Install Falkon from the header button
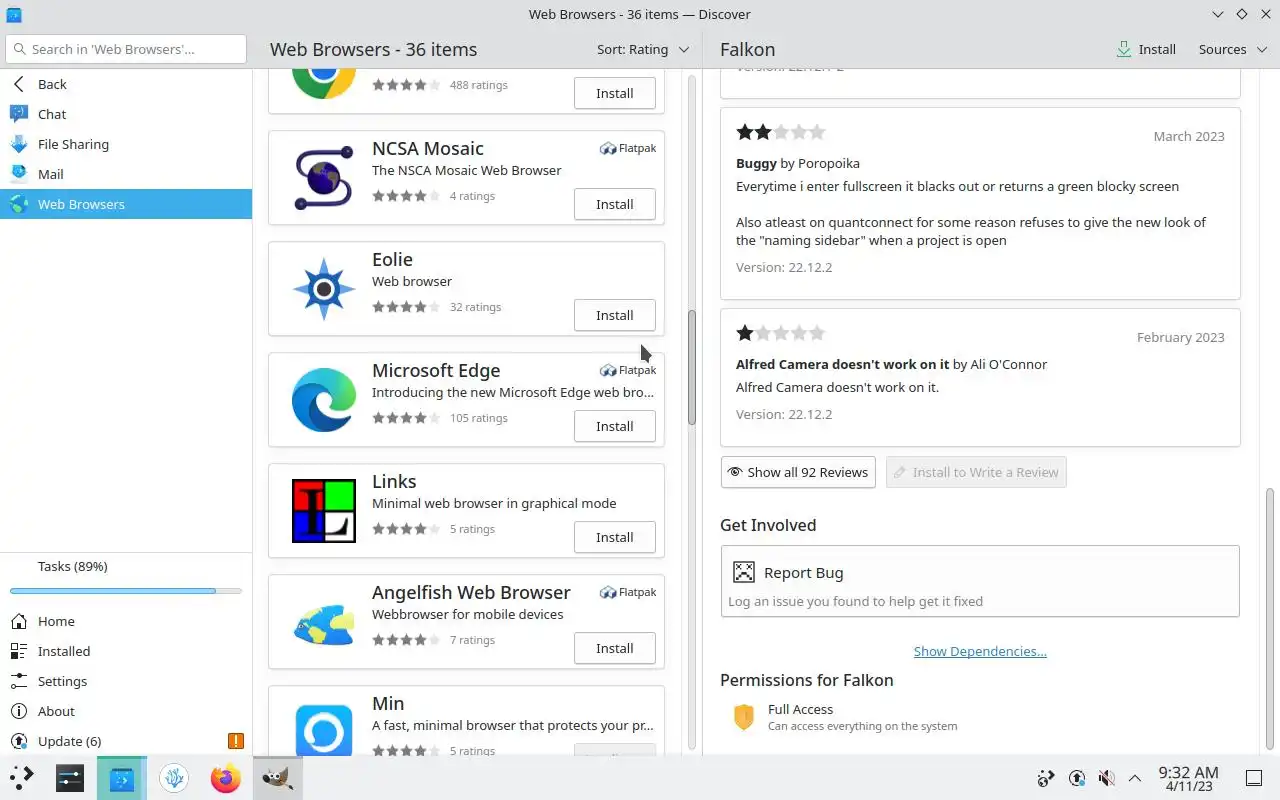1280x800 pixels. click(x=1147, y=49)
